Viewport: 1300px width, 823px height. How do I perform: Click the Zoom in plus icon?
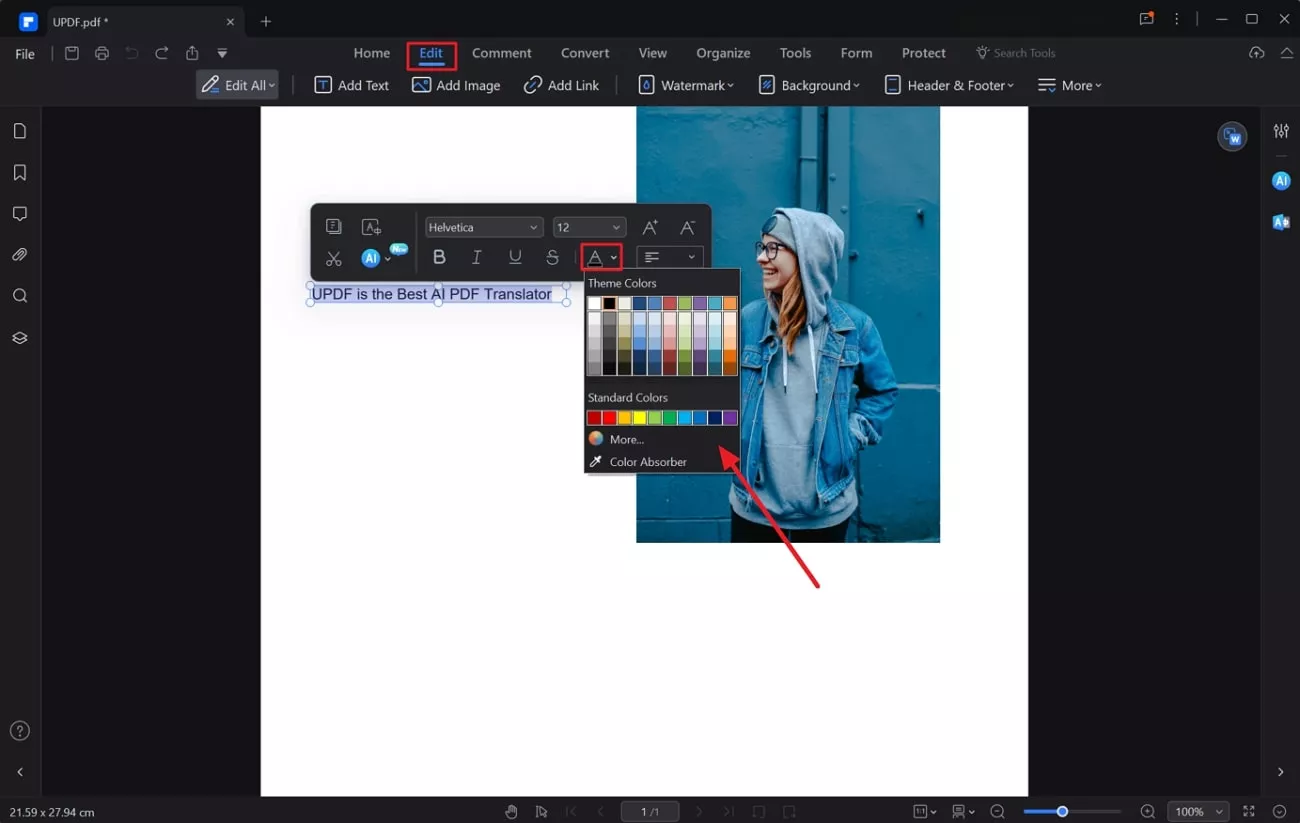[x=1148, y=812]
